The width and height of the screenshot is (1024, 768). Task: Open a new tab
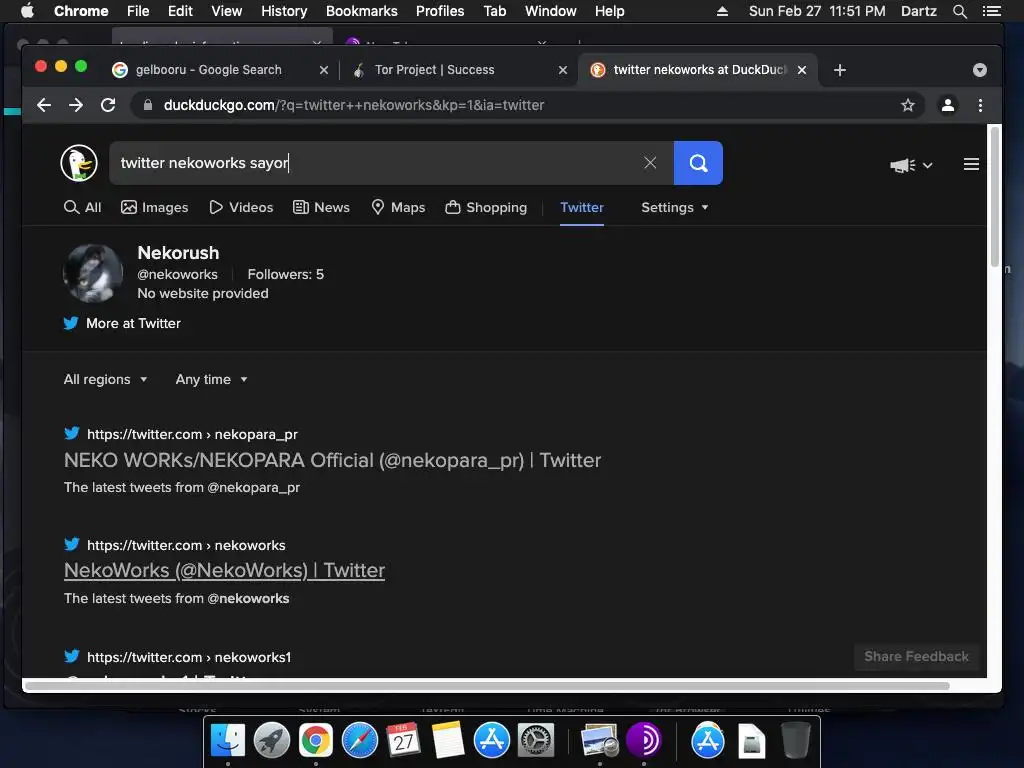point(840,70)
